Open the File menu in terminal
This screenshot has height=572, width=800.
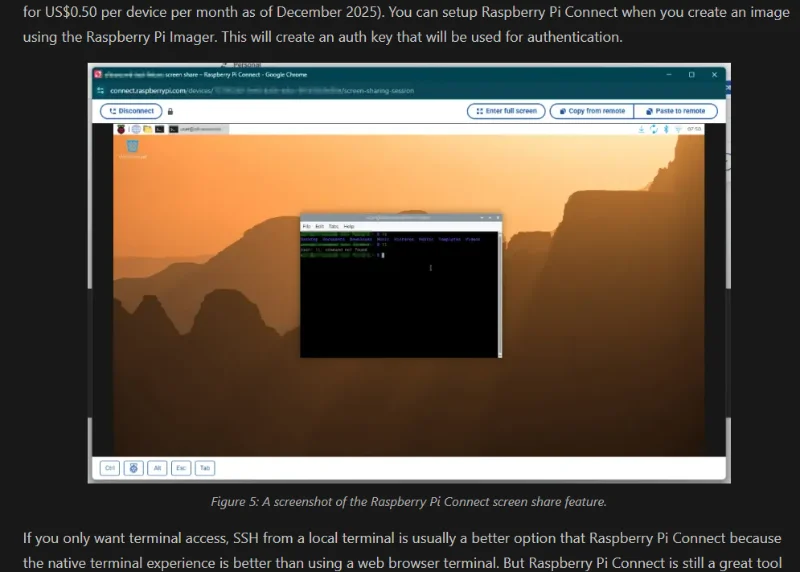[x=308, y=227]
